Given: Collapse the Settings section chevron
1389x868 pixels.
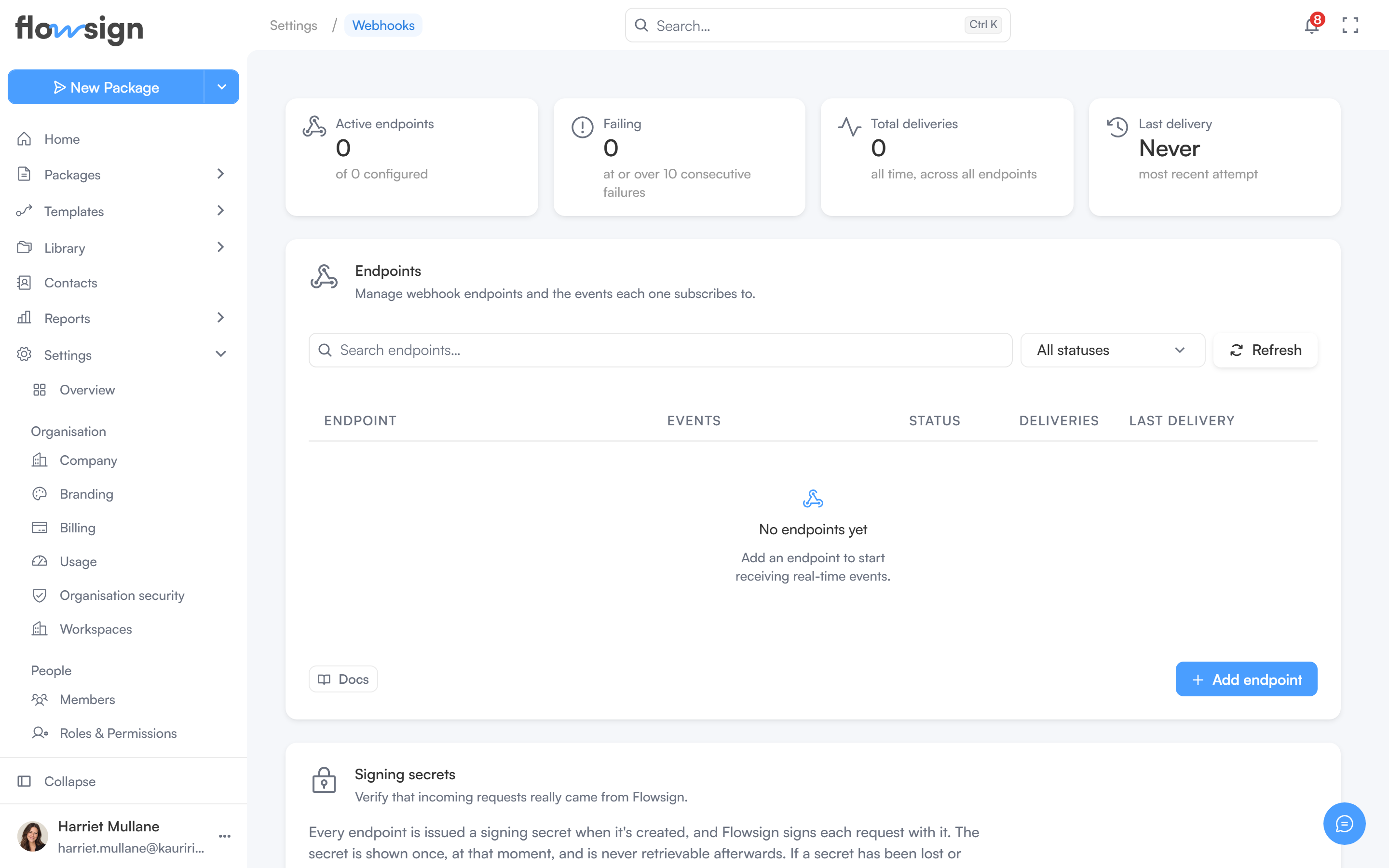Looking at the screenshot, I should pyautogui.click(x=220, y=353).
